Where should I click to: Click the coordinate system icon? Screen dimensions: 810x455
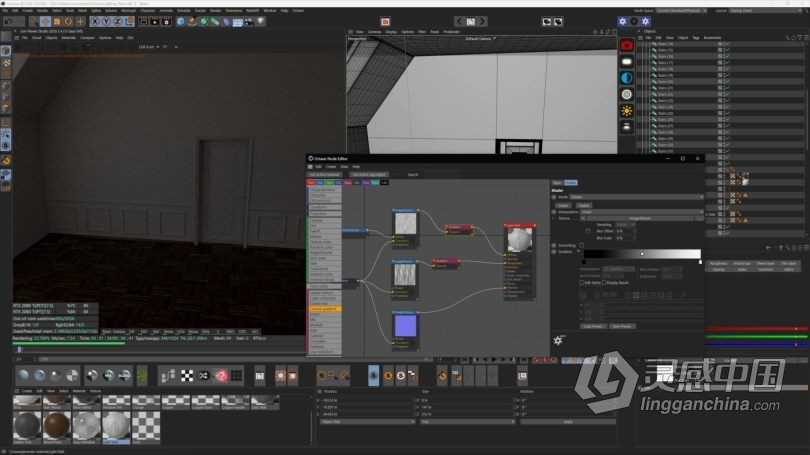(x=129, y=22)
